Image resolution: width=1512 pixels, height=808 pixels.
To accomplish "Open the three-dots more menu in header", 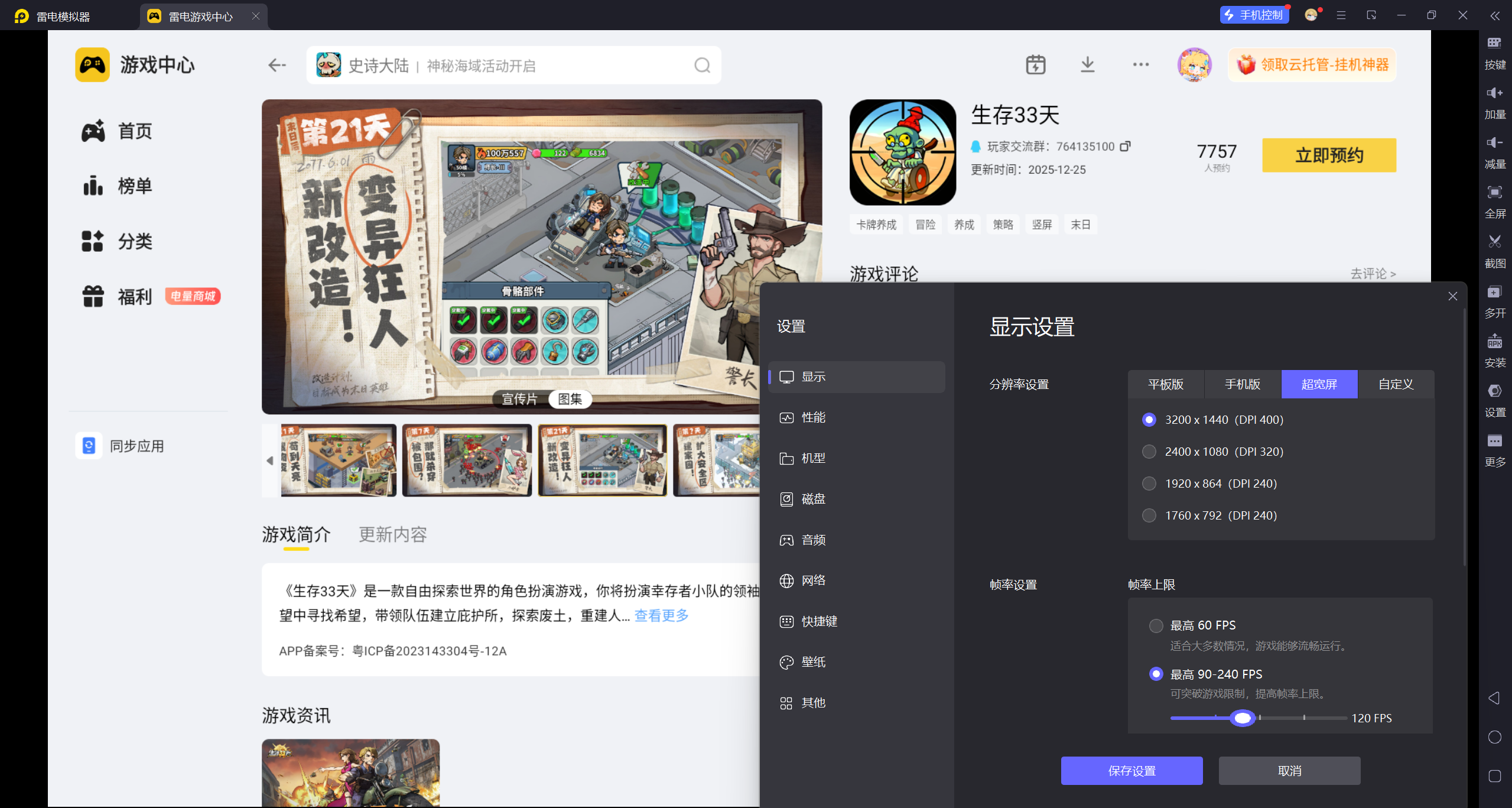I will 1140,64.
